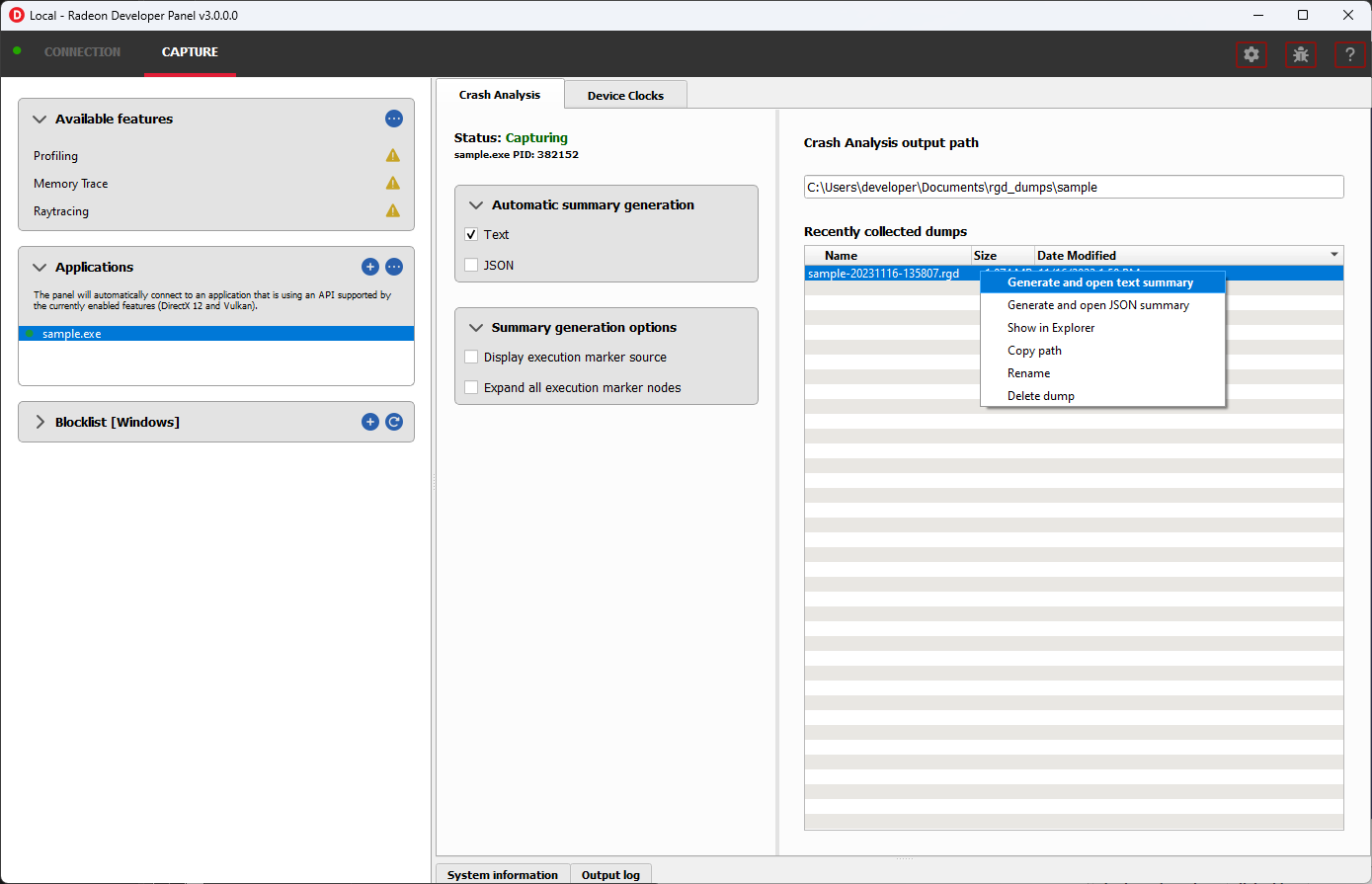Click the Profiling feature row
Image resolution: width=1372 pixels, height=884 pixels.
pyautogui.click(x=216, y=156)
